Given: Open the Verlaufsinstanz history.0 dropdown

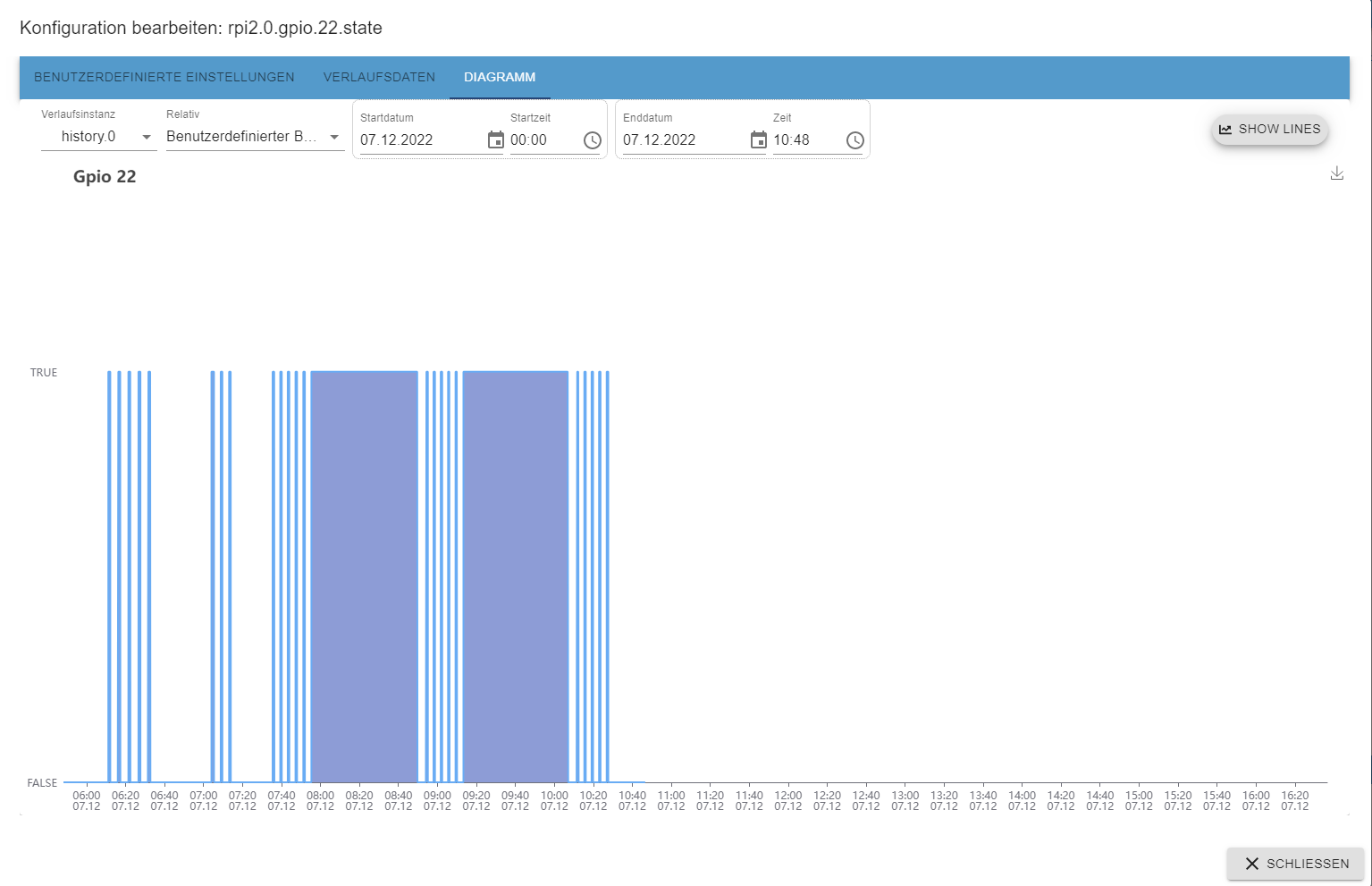Looking at the screenshot, I should [x=99, y=137].
